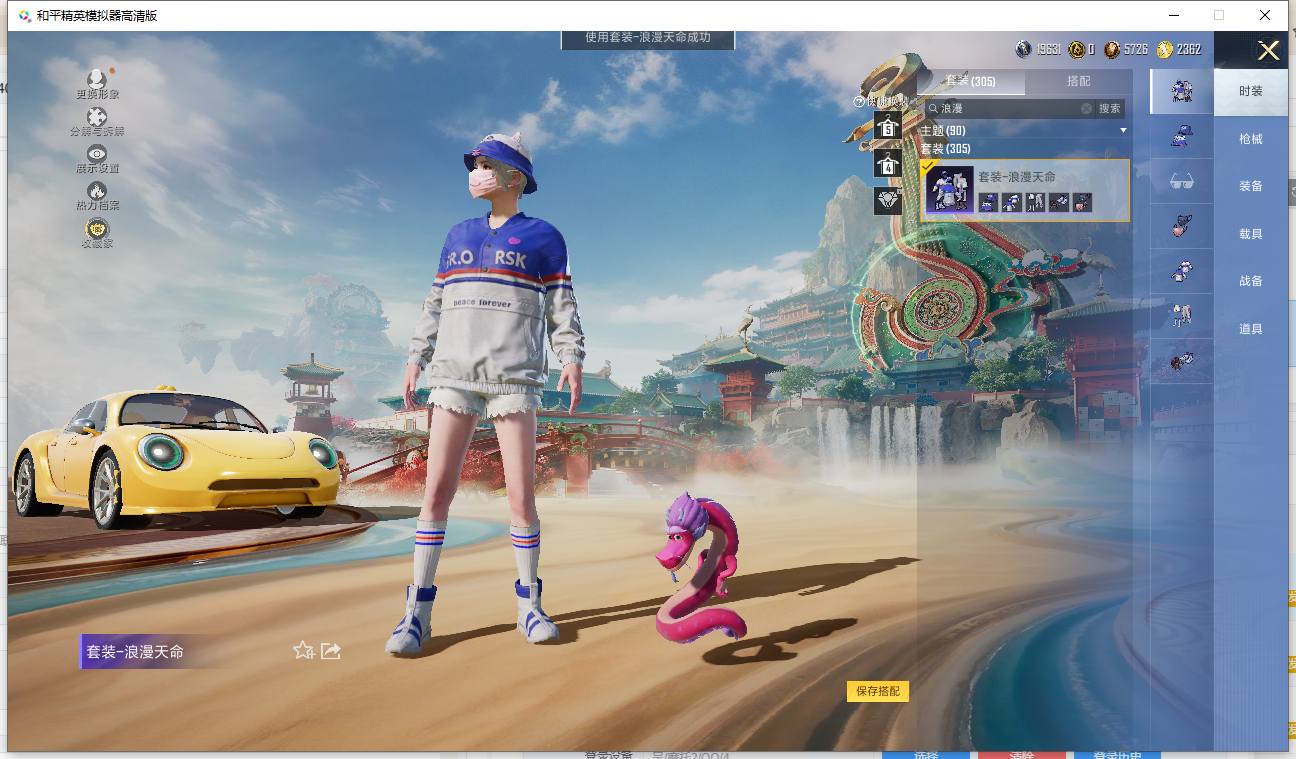Click the 保存搭配 save outfit button
The height and width of the screenshot is (759, 1296).
pyautogui.click(x=878, y=691)
